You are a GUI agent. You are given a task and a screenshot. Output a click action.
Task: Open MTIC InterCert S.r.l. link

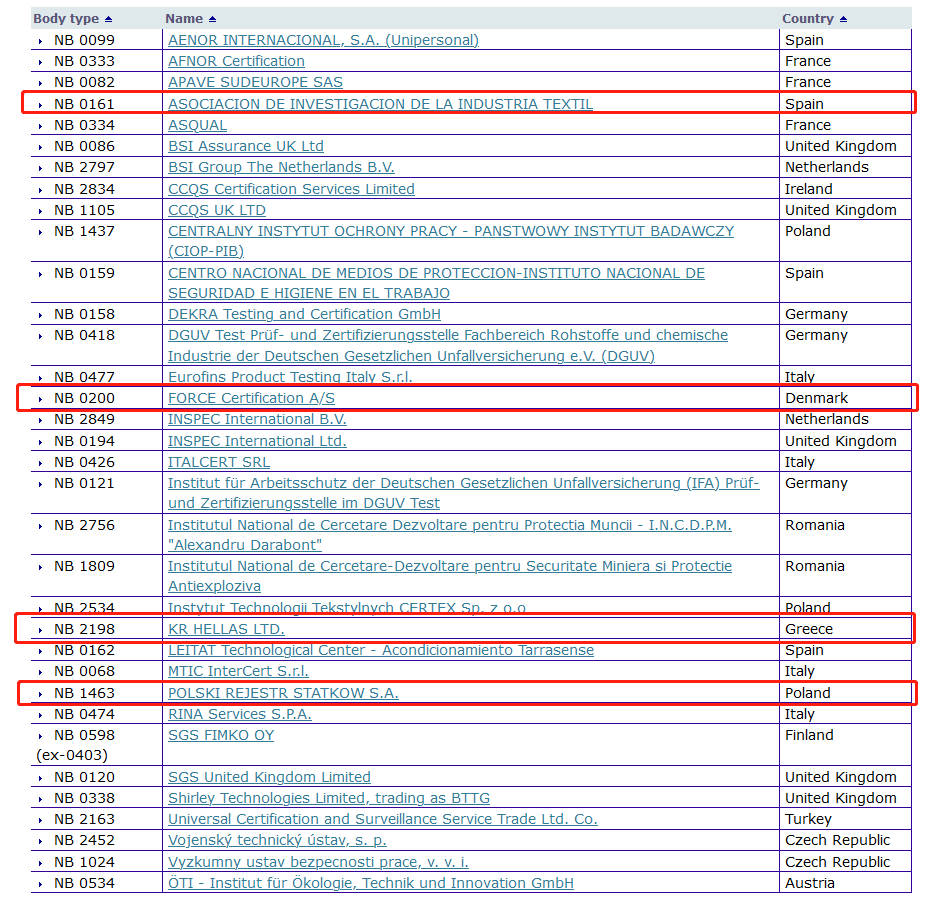(238, 672)
